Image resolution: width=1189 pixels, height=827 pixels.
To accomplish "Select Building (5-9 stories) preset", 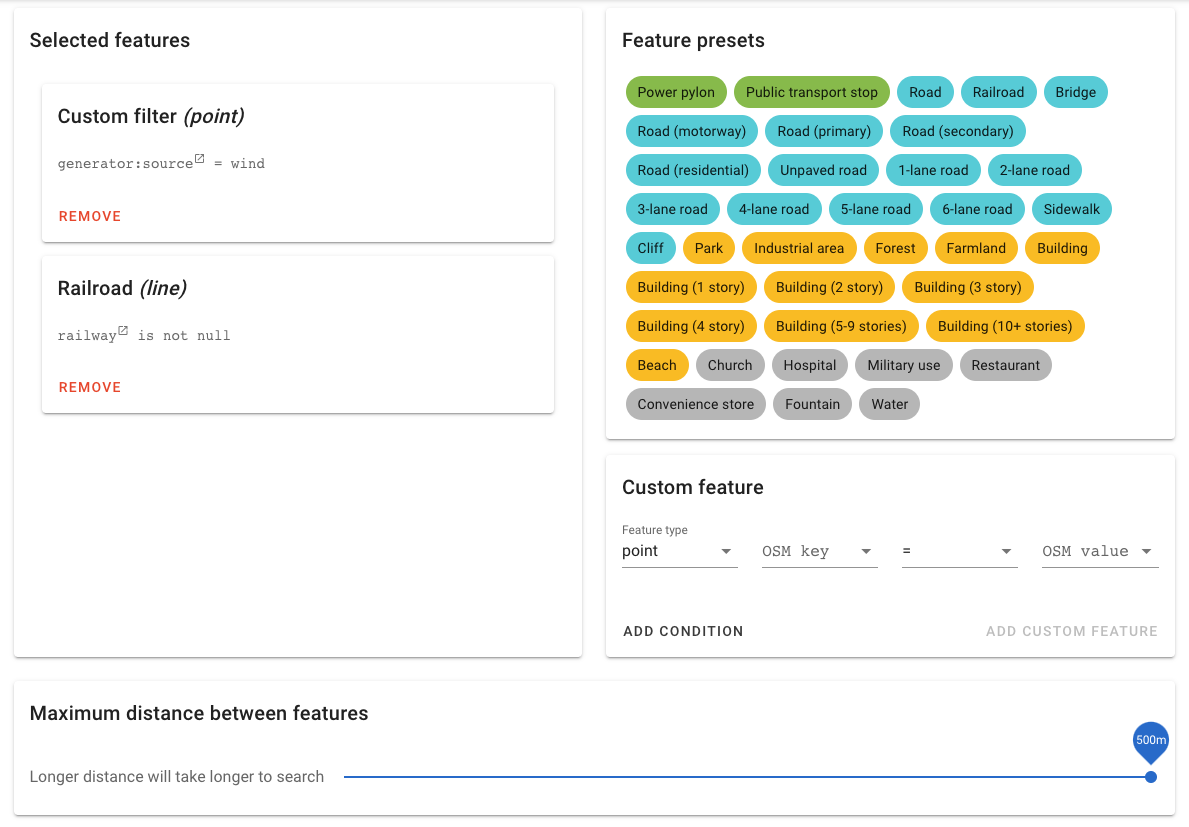I will coord(841,327).
